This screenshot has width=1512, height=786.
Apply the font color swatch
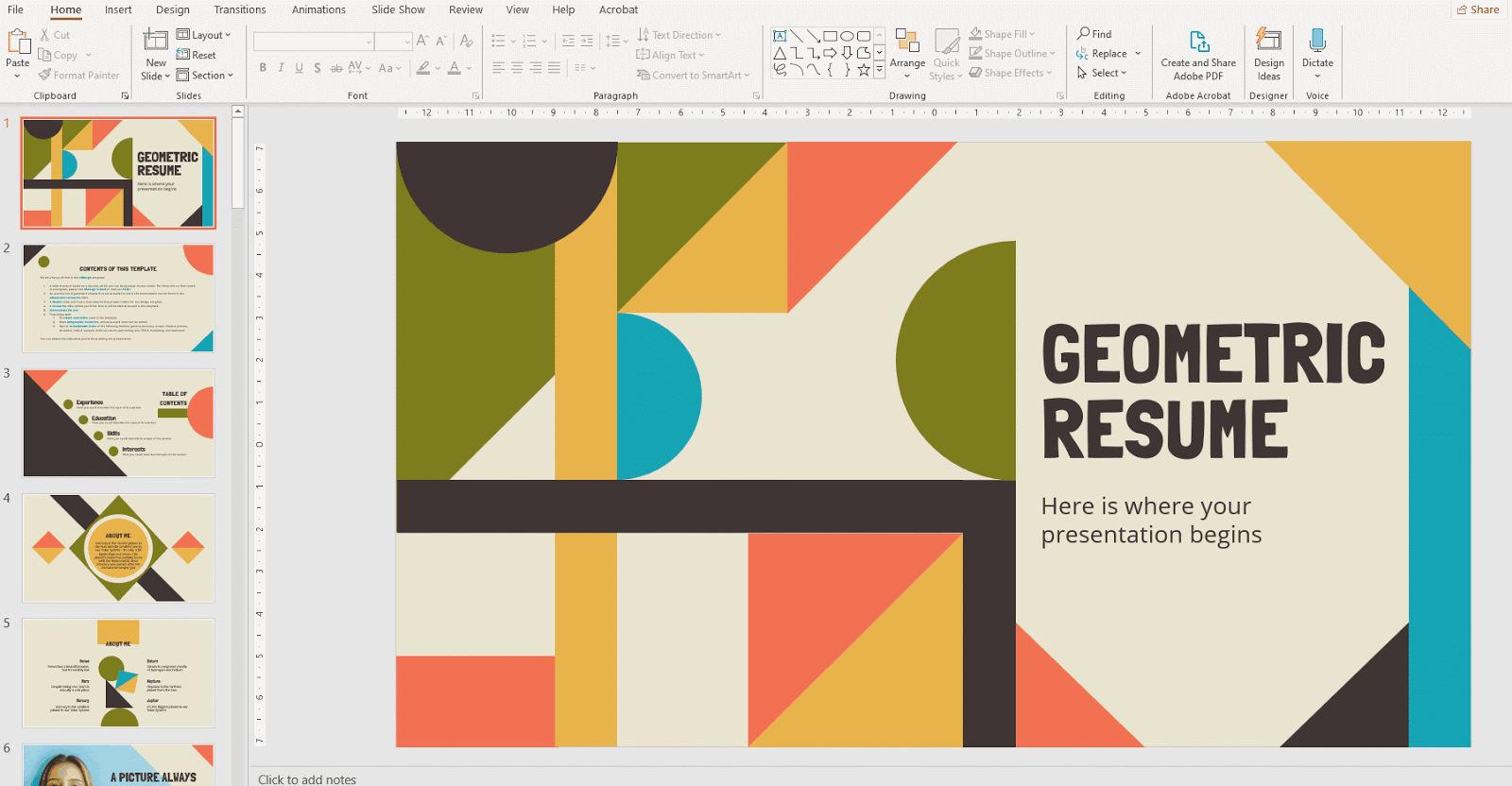455,68
